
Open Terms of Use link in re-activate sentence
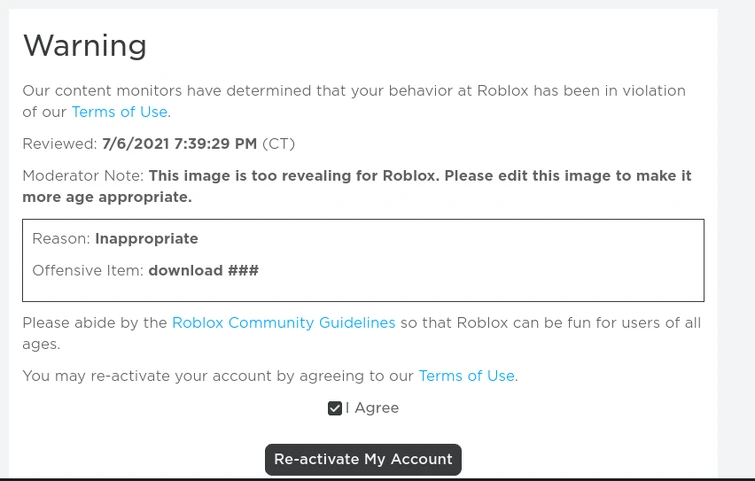pyautogui.click(x=466, y=376)
